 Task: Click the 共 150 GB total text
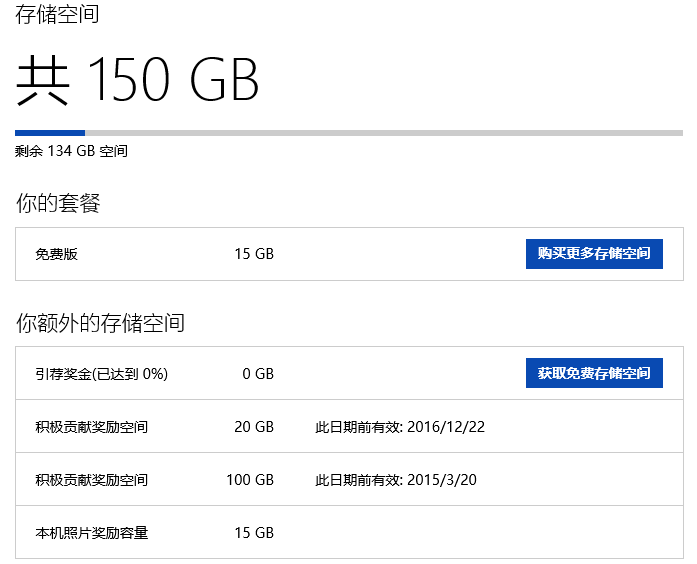(138, 80)
